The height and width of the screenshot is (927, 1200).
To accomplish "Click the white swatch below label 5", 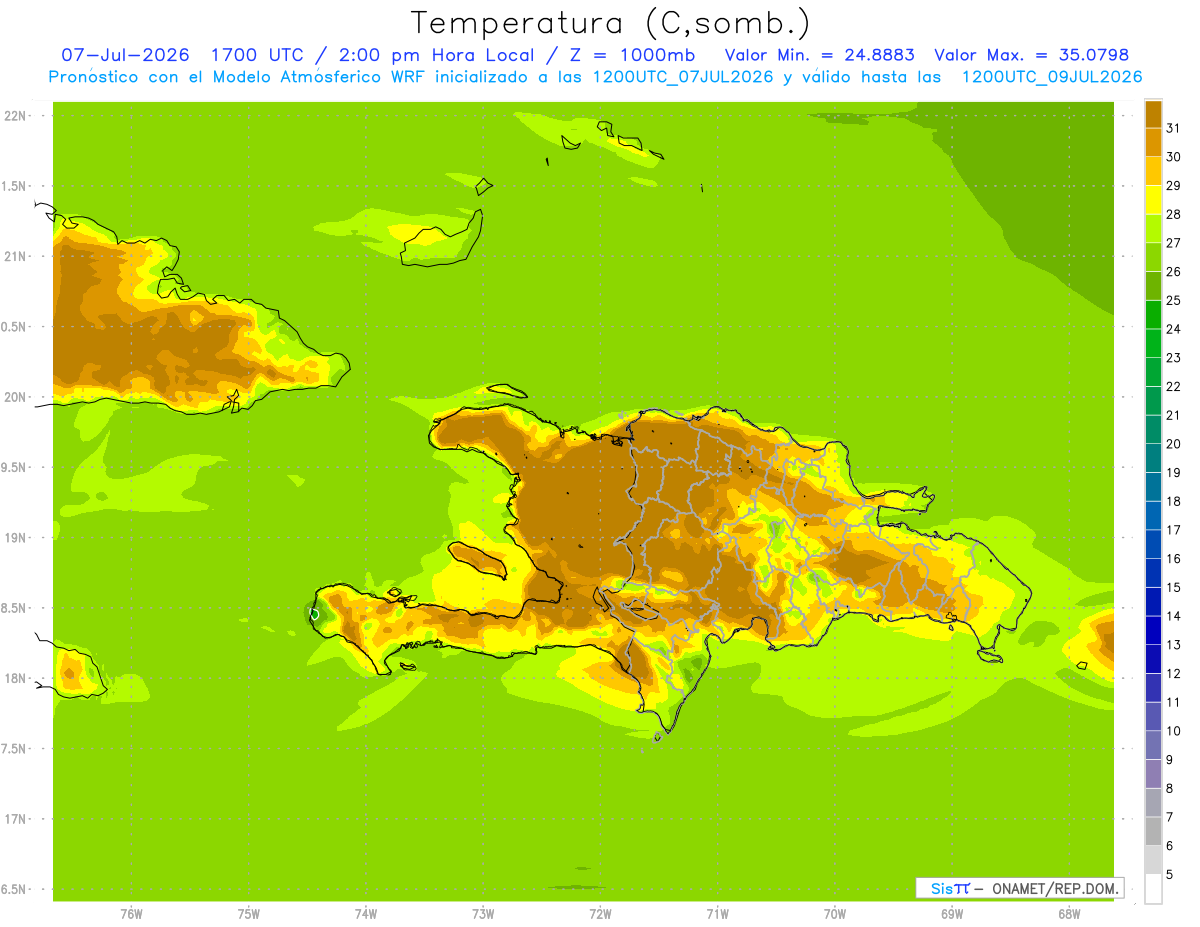I will [1153, 889].
